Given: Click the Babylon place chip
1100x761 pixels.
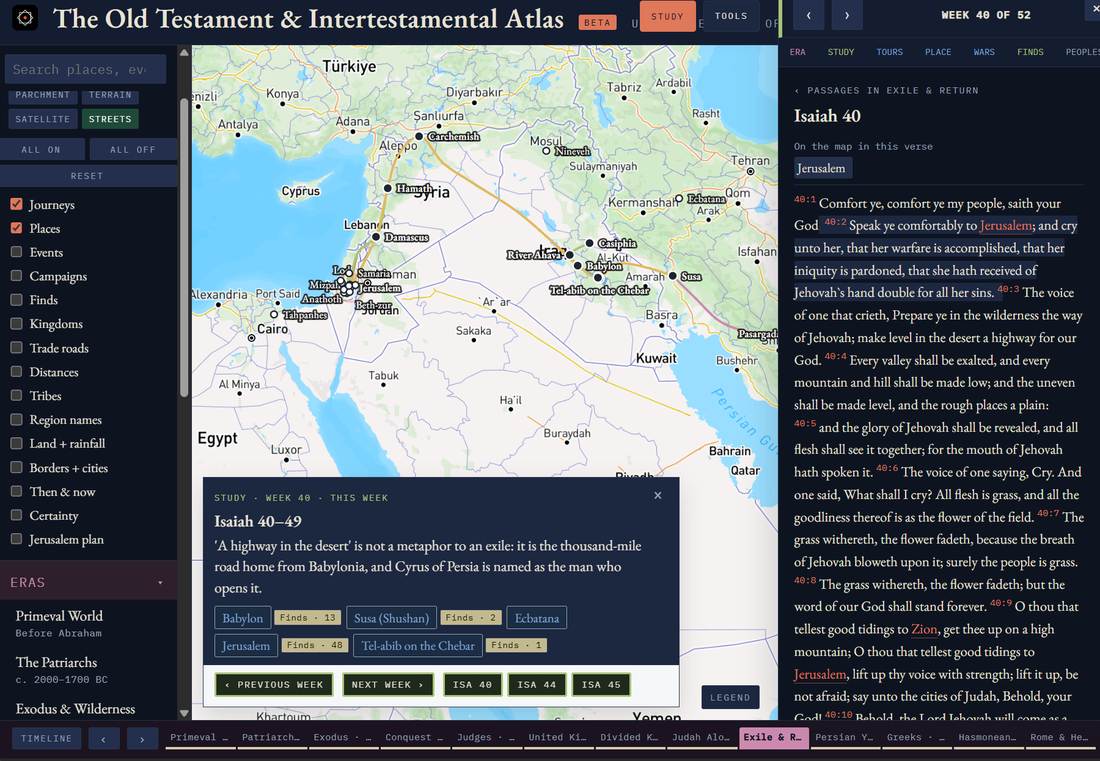Looking at the screenshot, I should click(x=243, y=618).
